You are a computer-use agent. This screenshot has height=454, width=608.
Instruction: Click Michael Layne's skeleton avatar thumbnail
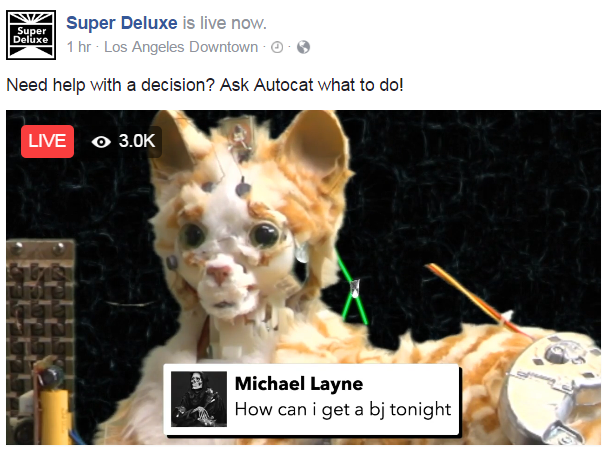pyautogui.click(x=199, y=399)
